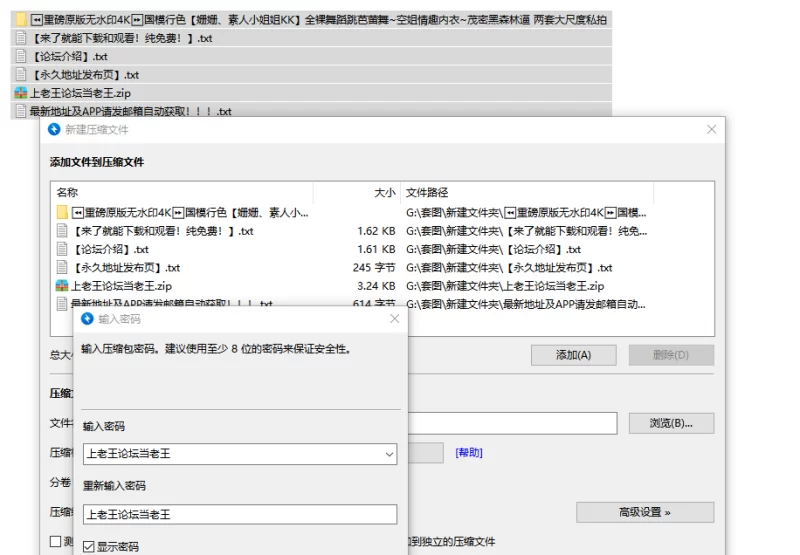Tick the checkbox at the bottom-left of the archive dialog
This screenshot has height=555, width=800.
(56, 541)
